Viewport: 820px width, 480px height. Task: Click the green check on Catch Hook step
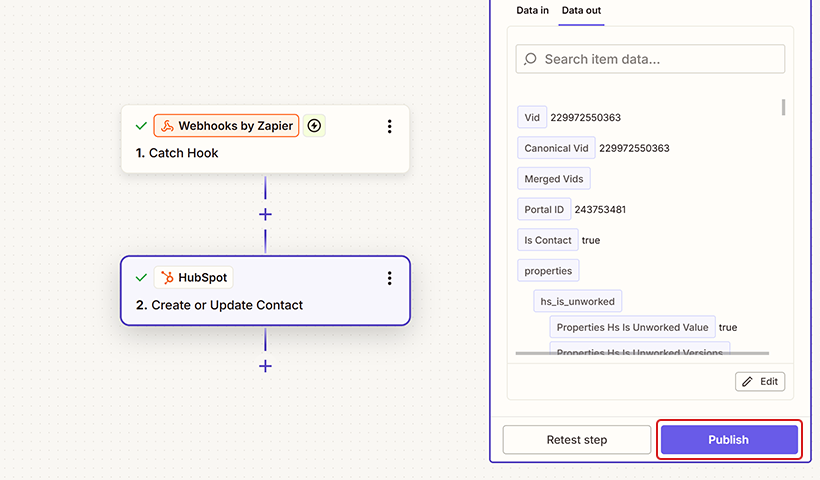pos(141,126)
